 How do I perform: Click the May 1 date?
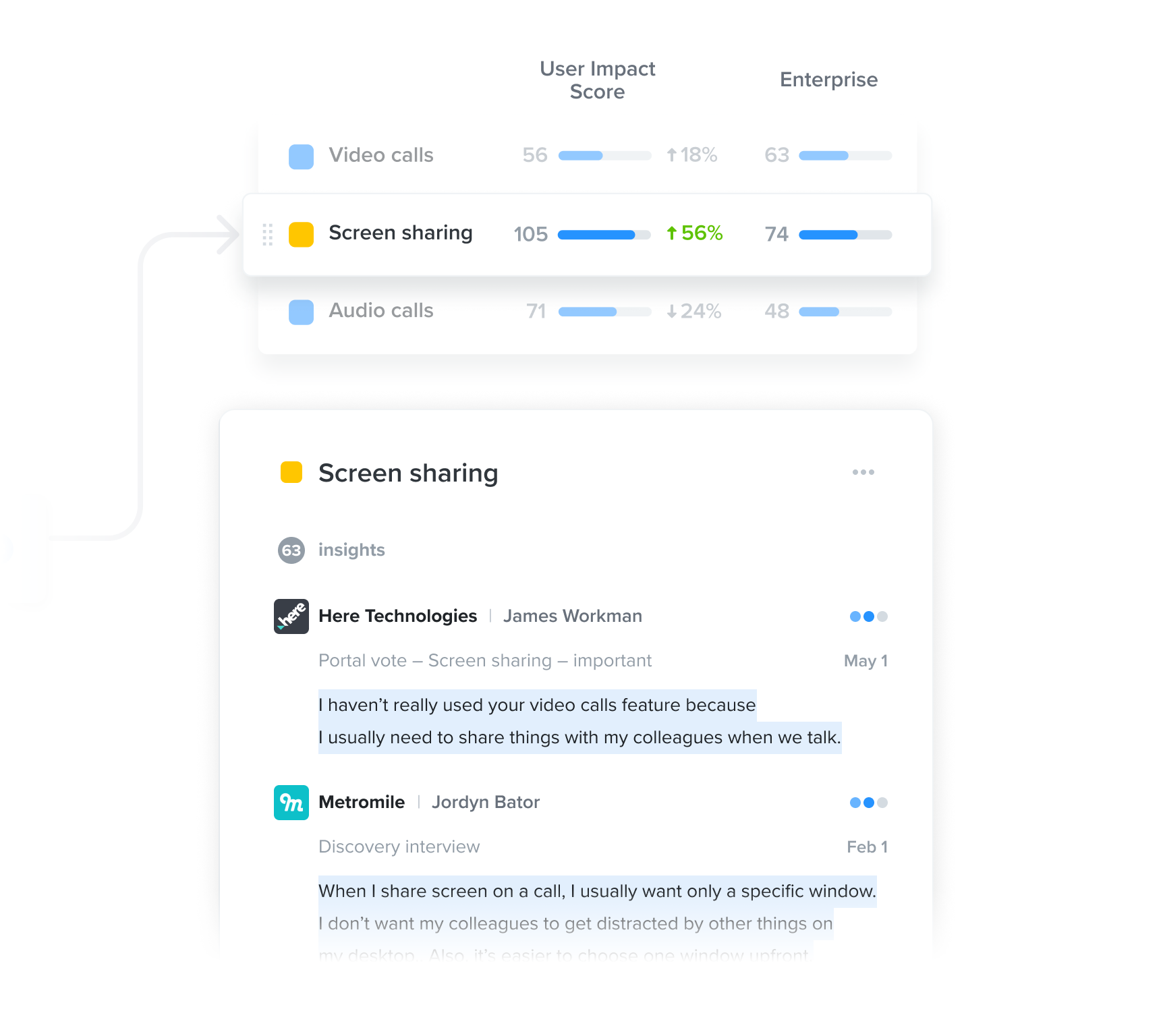pos(866,661)
